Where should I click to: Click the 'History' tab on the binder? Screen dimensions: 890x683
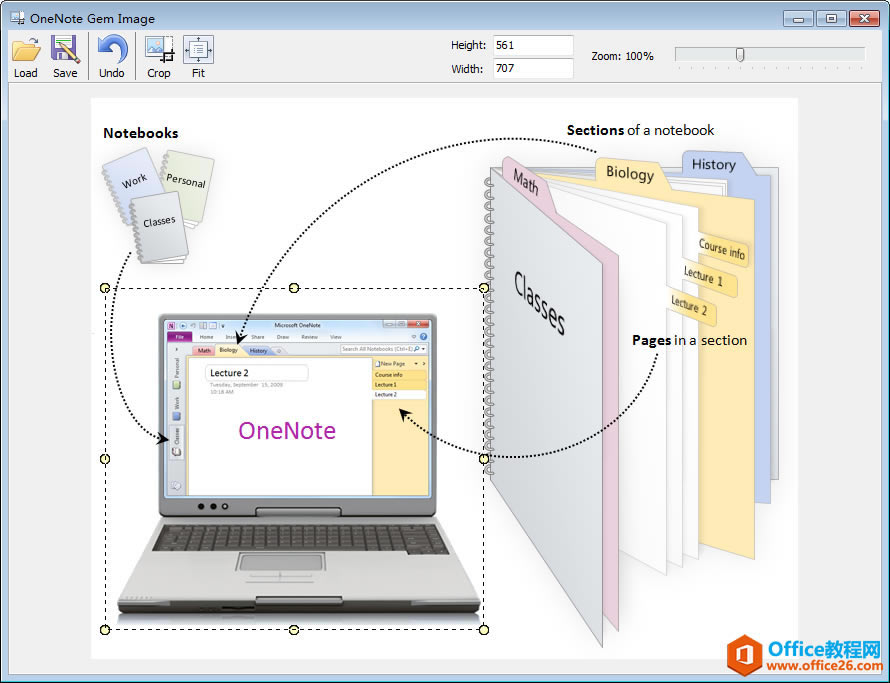click(713, 164)
